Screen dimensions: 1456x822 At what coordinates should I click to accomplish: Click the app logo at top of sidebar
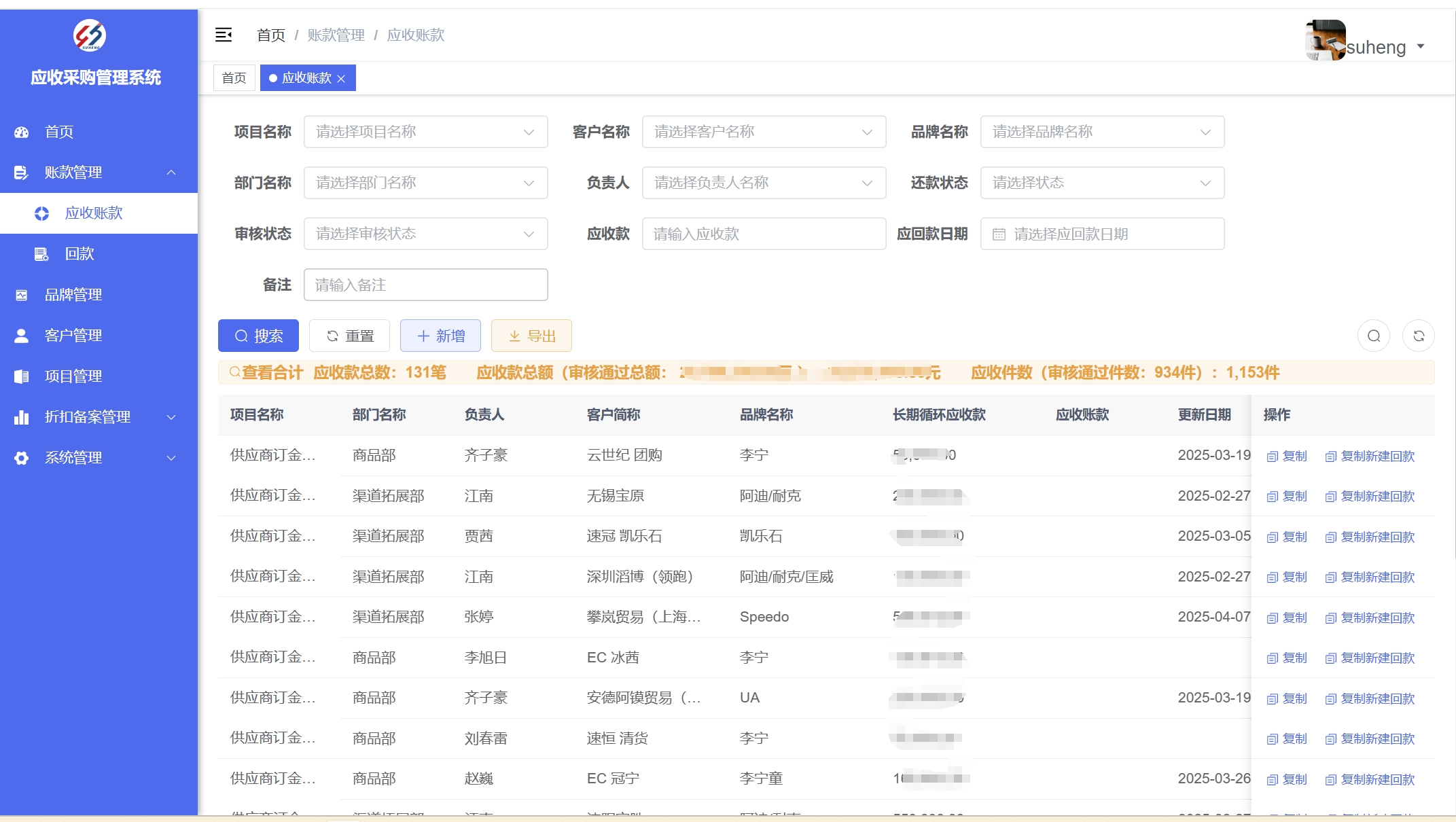coord(90,35)
